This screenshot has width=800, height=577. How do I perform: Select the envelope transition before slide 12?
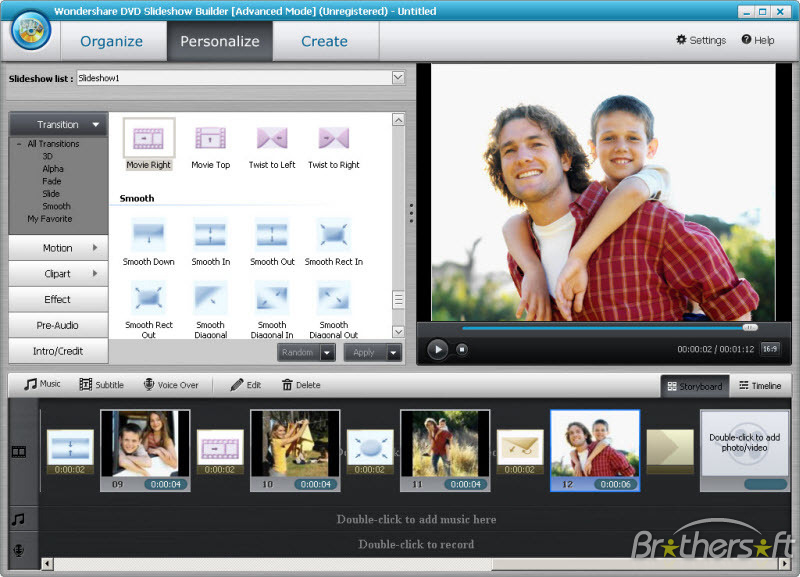pyautogui.click(x=520, y=451)
